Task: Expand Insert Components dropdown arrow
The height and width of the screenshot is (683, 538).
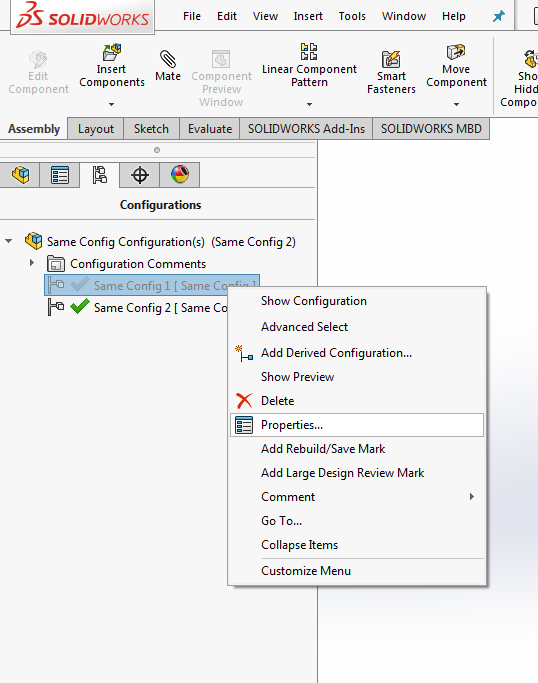Action: [112, 104]
